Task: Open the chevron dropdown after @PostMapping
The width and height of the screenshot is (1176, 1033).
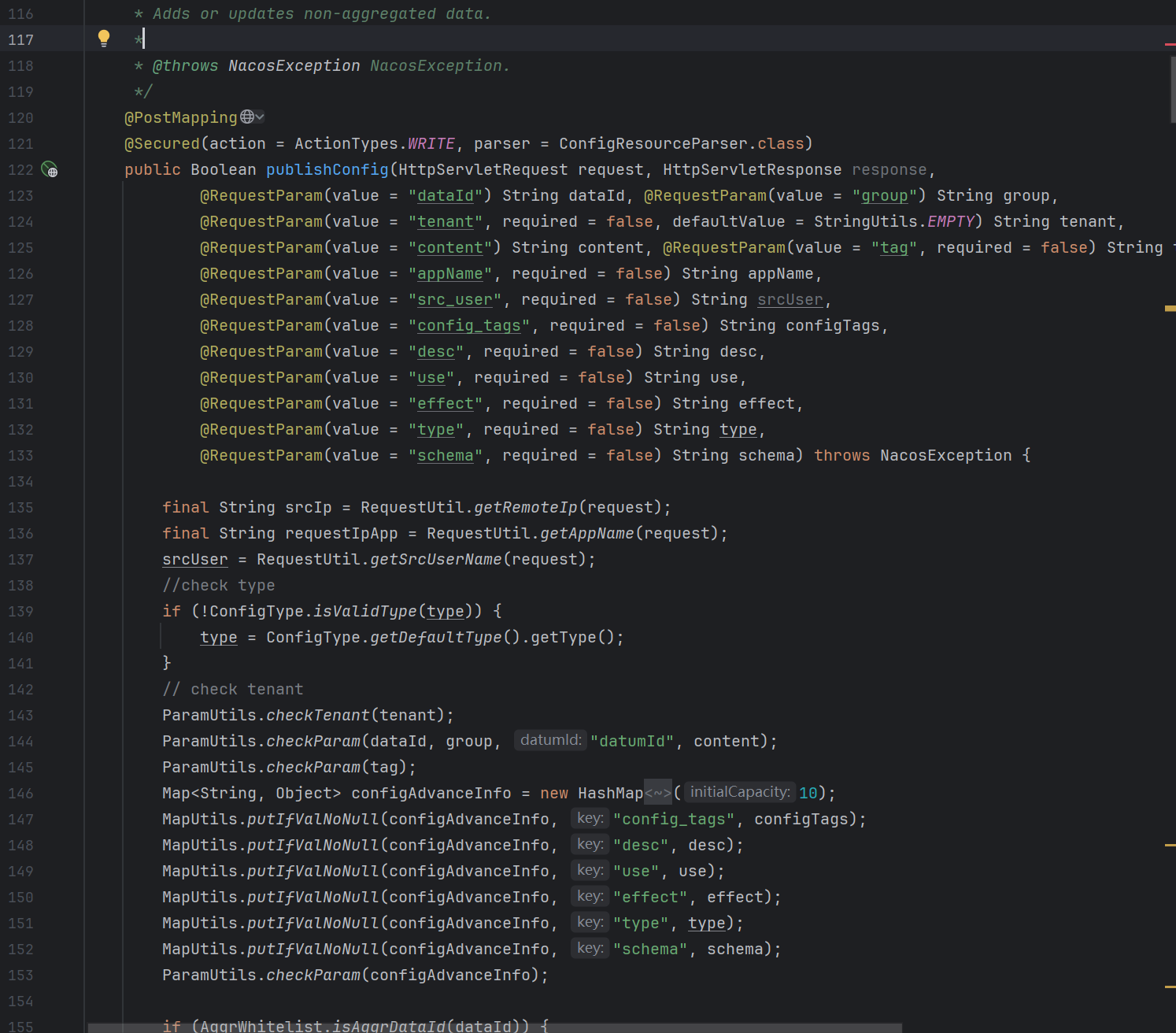Action: (x=260, y=117)
